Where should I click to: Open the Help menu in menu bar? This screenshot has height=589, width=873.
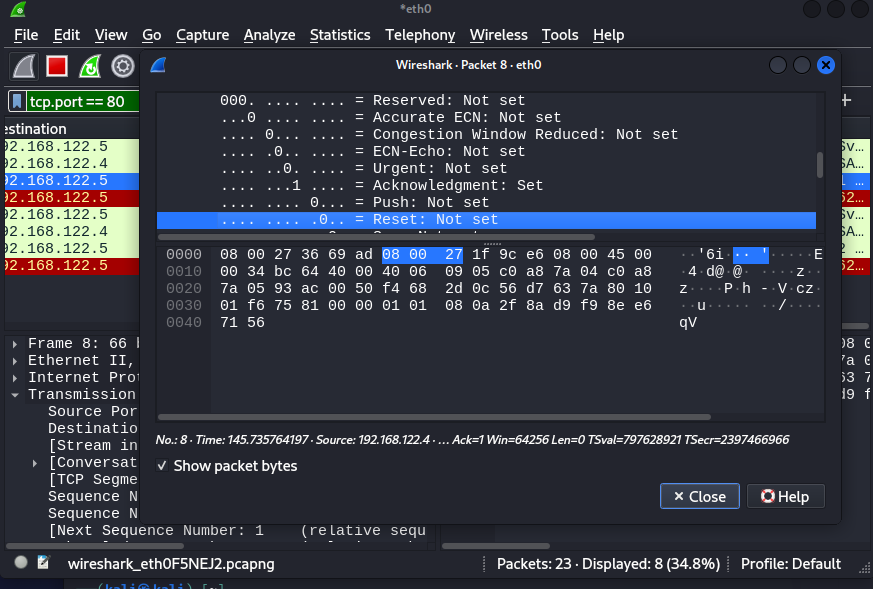pos(609,35)
